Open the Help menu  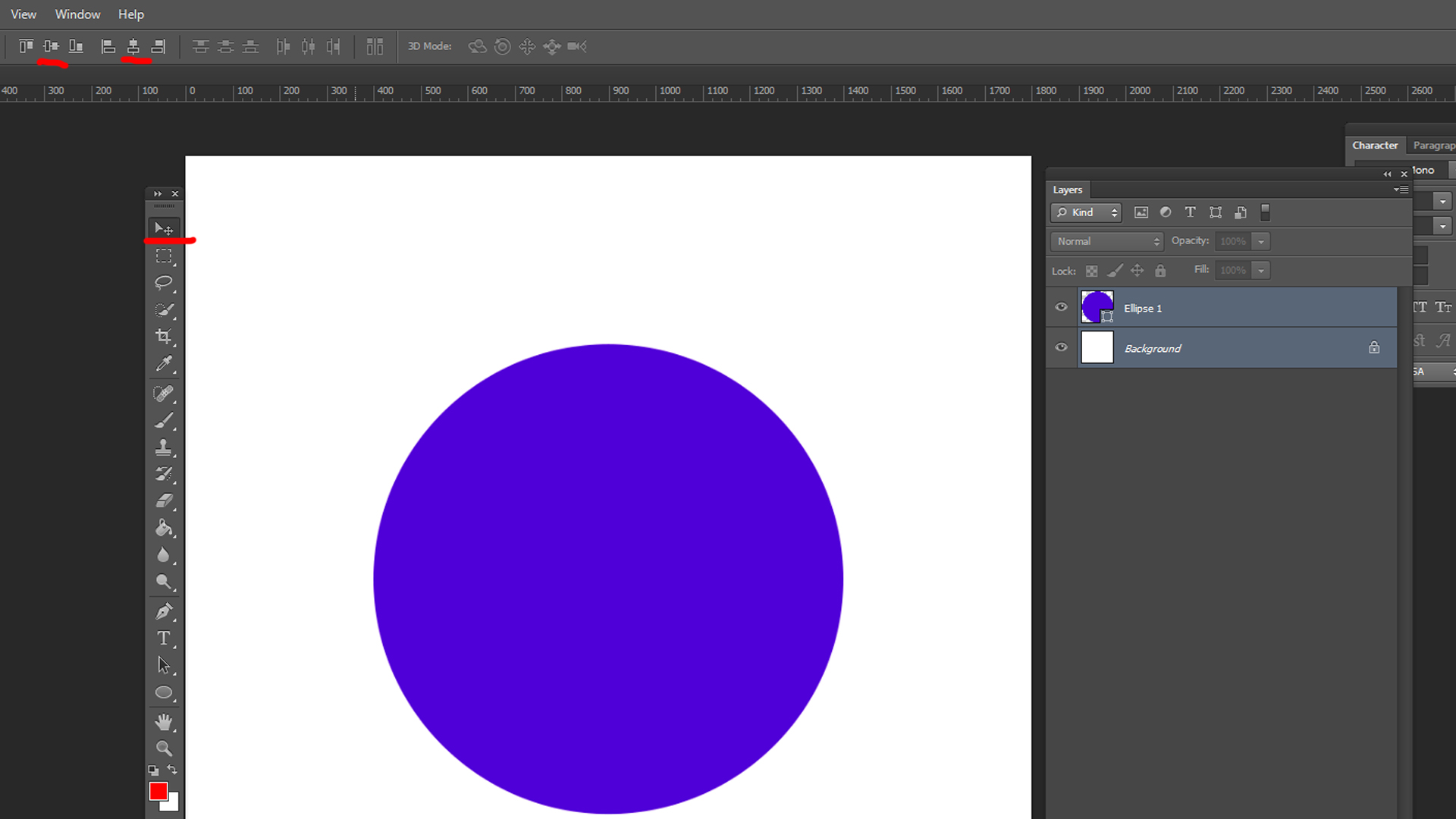pos(131,14)
